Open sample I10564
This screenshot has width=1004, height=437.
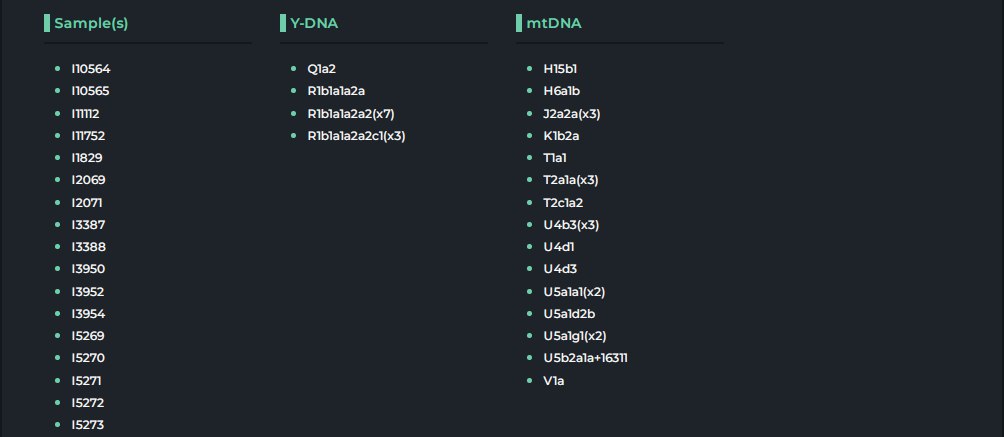90,69
